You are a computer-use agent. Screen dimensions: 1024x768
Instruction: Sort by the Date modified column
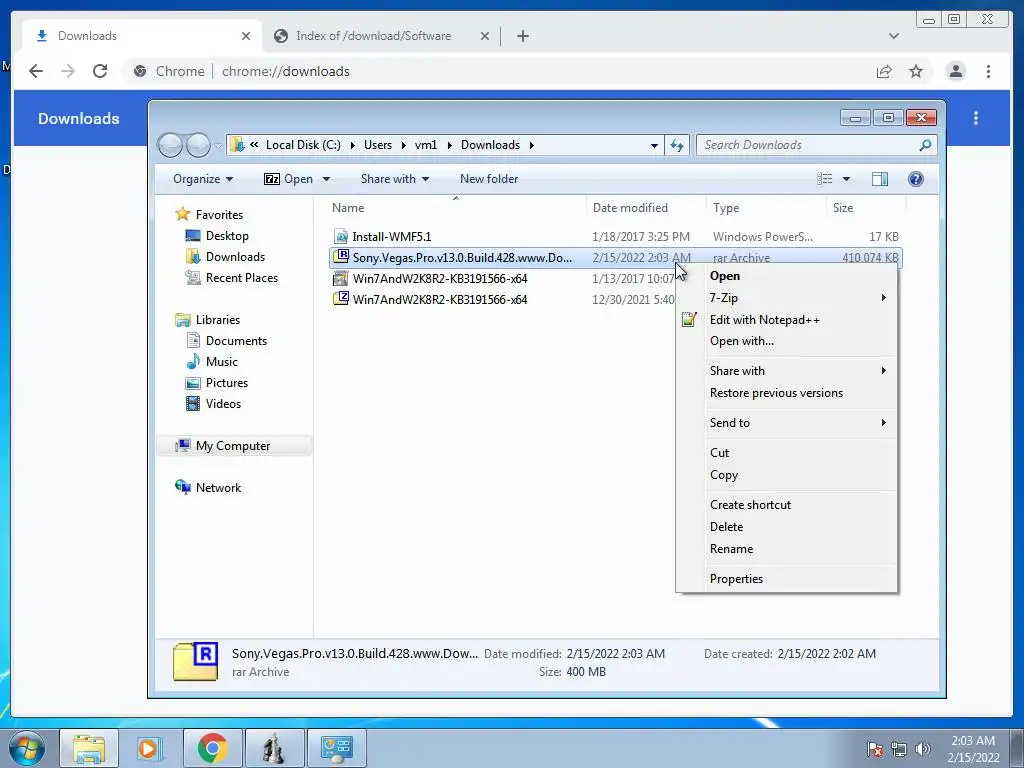[630, 208]
